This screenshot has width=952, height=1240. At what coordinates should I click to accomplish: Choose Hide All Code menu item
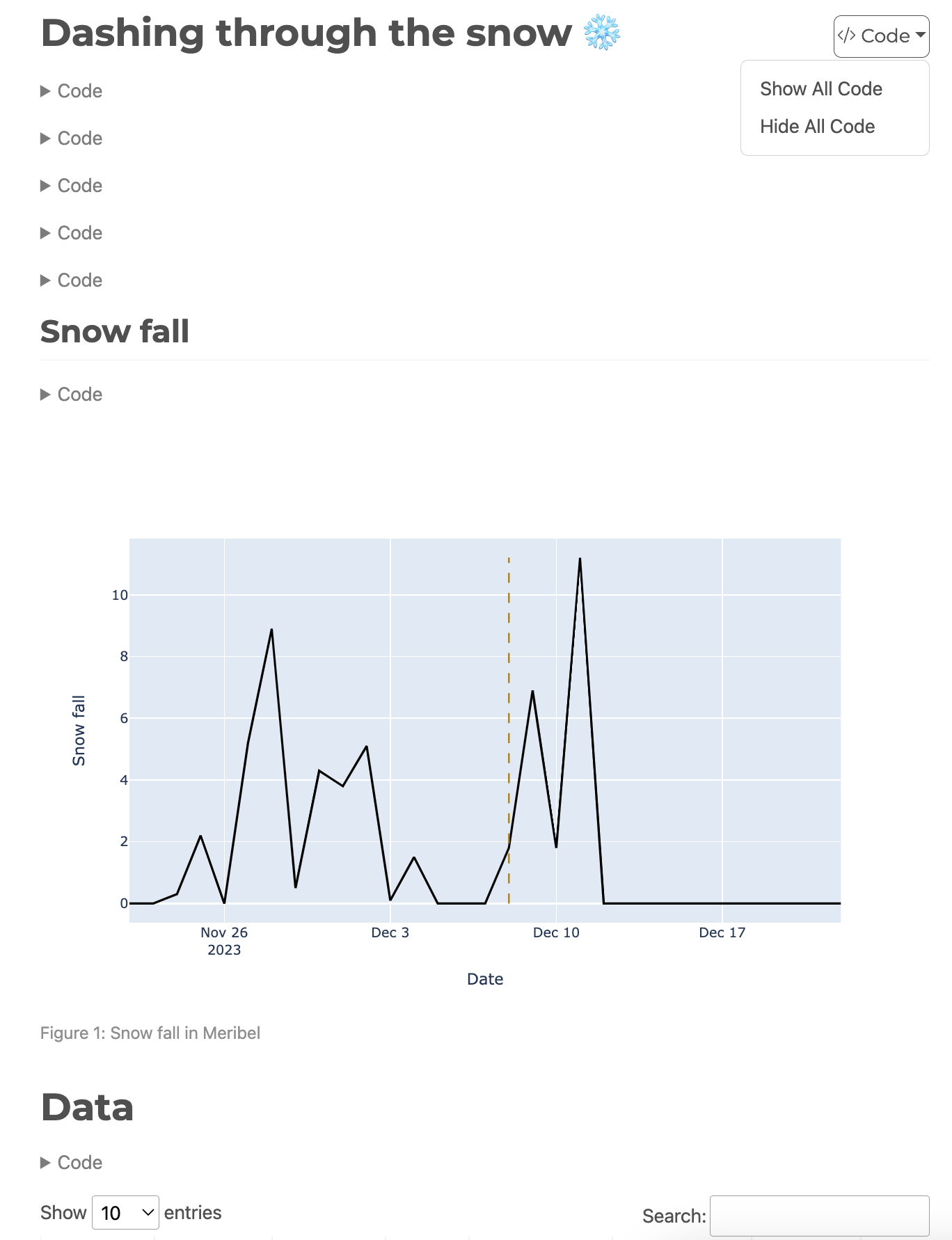817,127
